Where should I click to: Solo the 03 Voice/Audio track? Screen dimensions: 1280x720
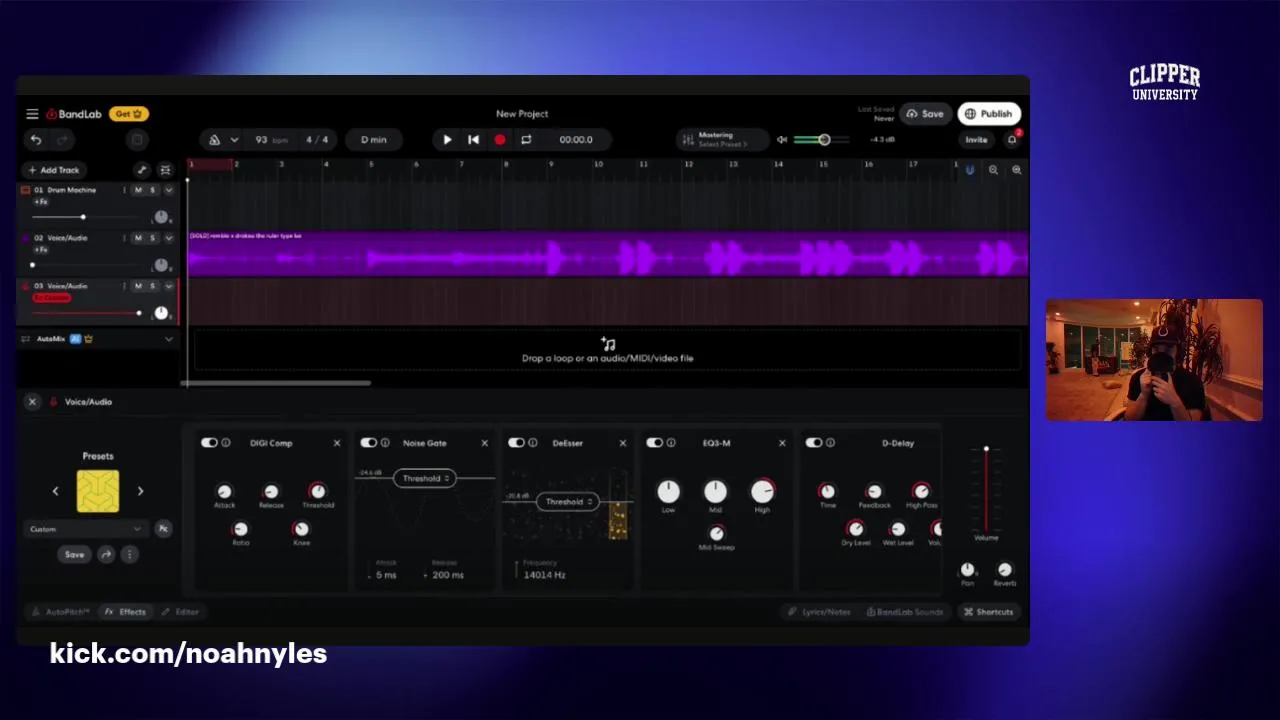[152, 286]
